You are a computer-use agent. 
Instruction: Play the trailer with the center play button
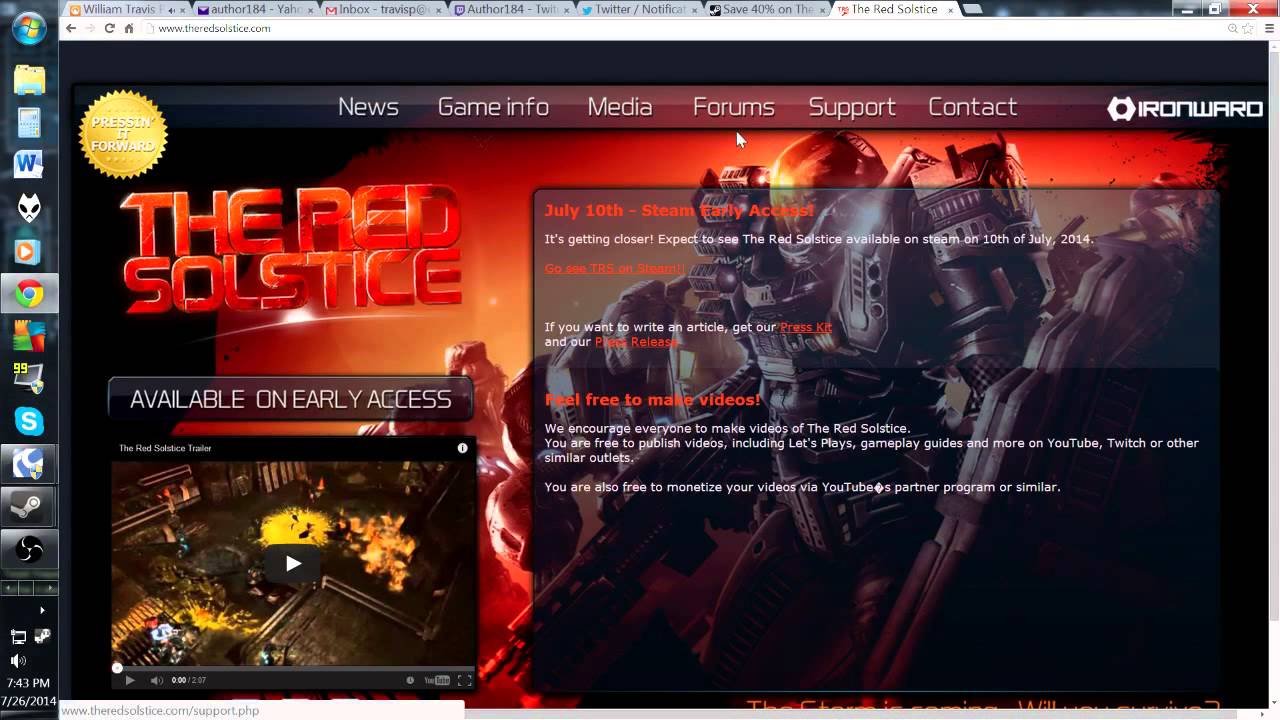point(293,563)
